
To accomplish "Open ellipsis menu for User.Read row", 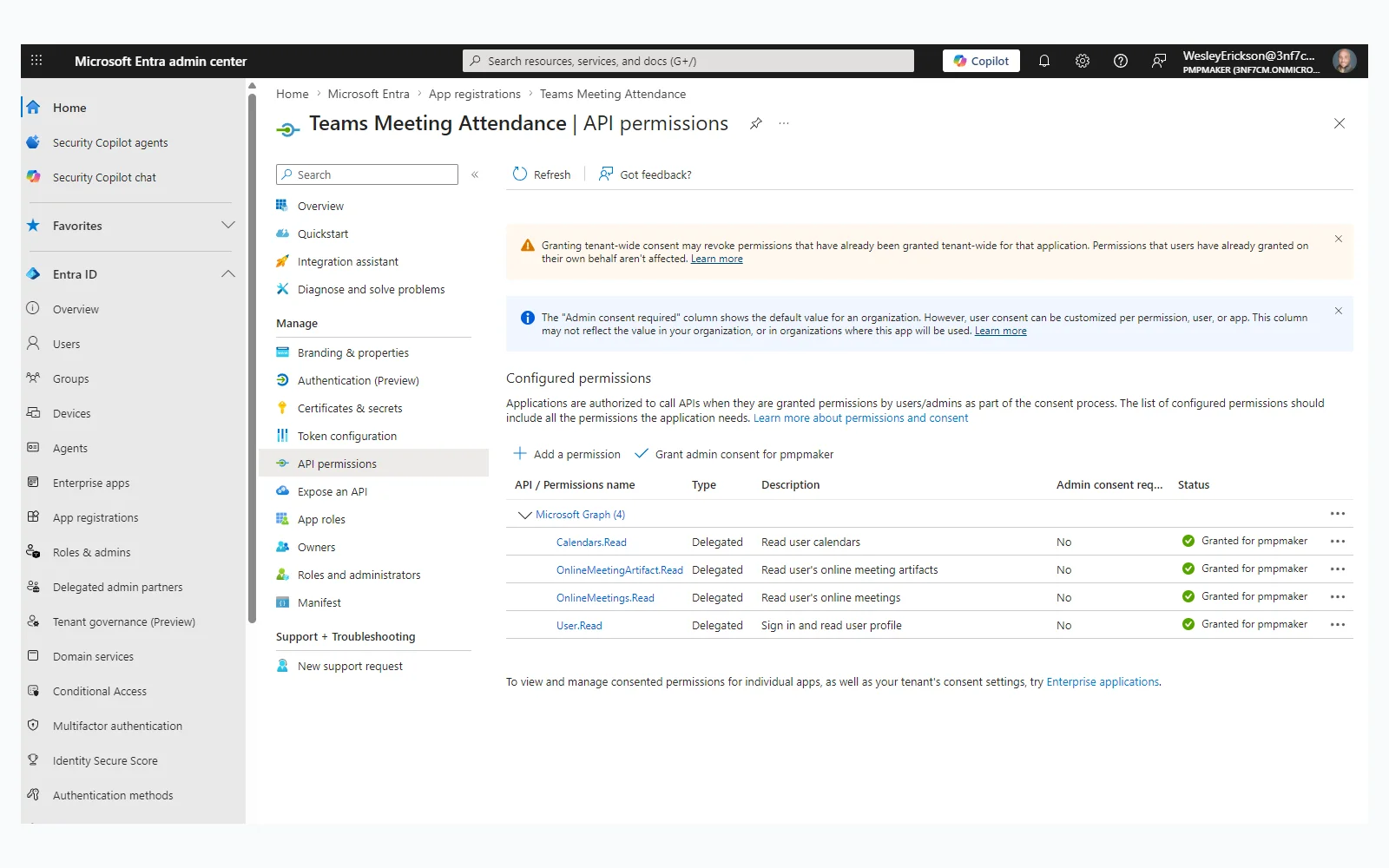I will 1338,625.
